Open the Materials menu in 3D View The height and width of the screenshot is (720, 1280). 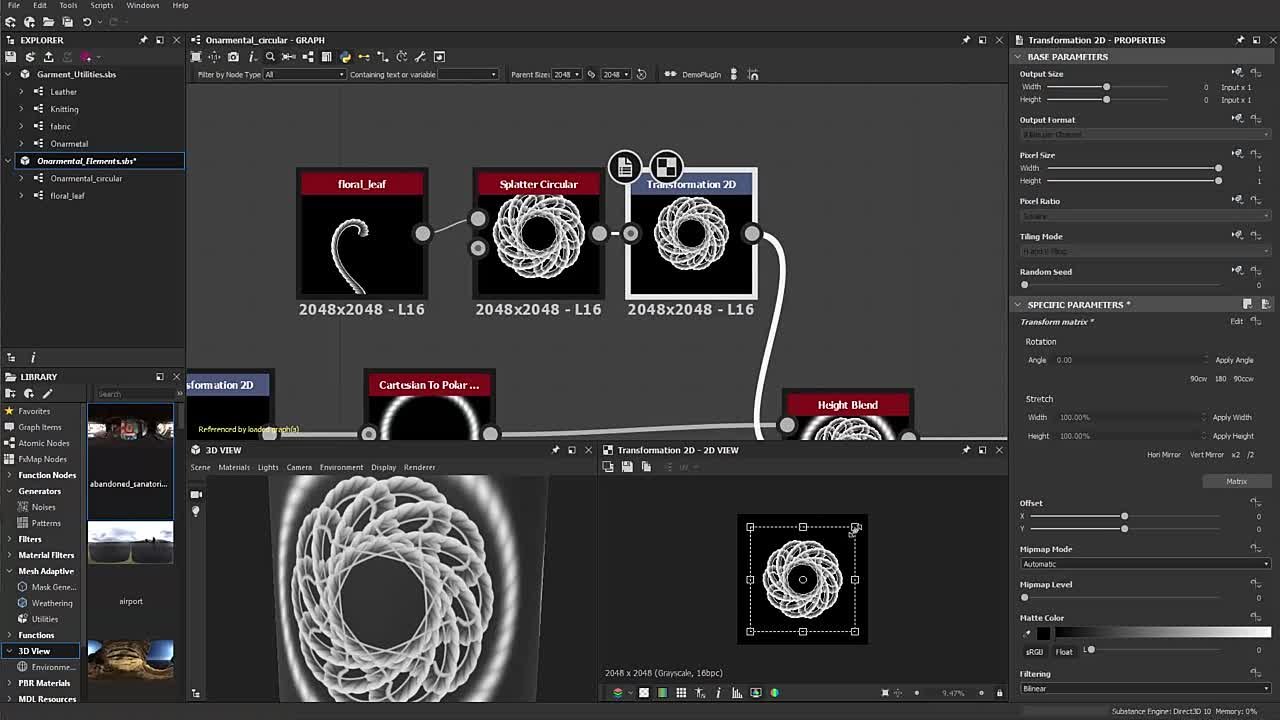tap(234, 467)
